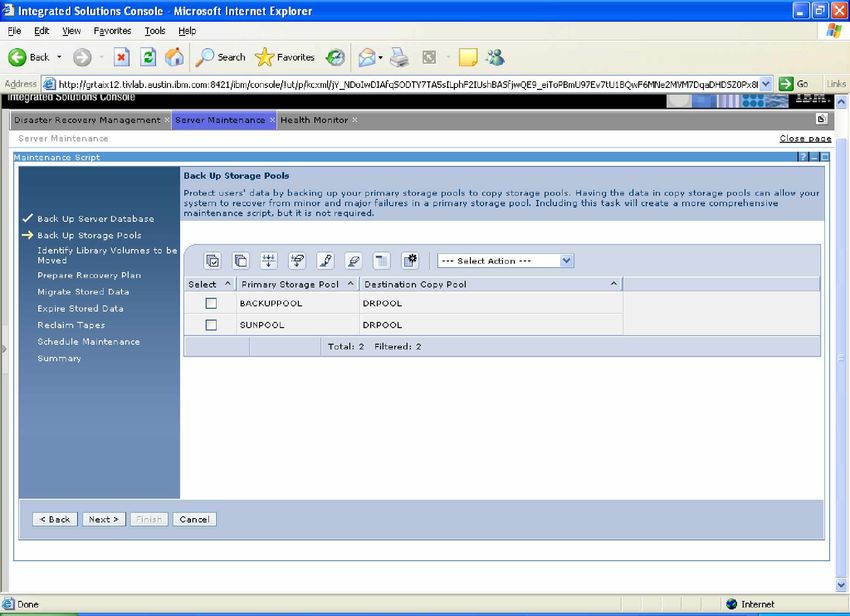The image size is (850, 616).
Task: Close the Server Maintenance tab
Action: (x=272, y=120)
